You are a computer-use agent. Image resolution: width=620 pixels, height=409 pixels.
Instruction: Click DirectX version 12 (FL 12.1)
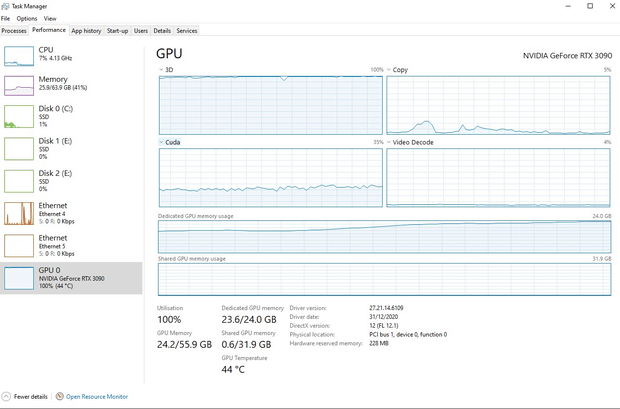(x=384, y=326)
